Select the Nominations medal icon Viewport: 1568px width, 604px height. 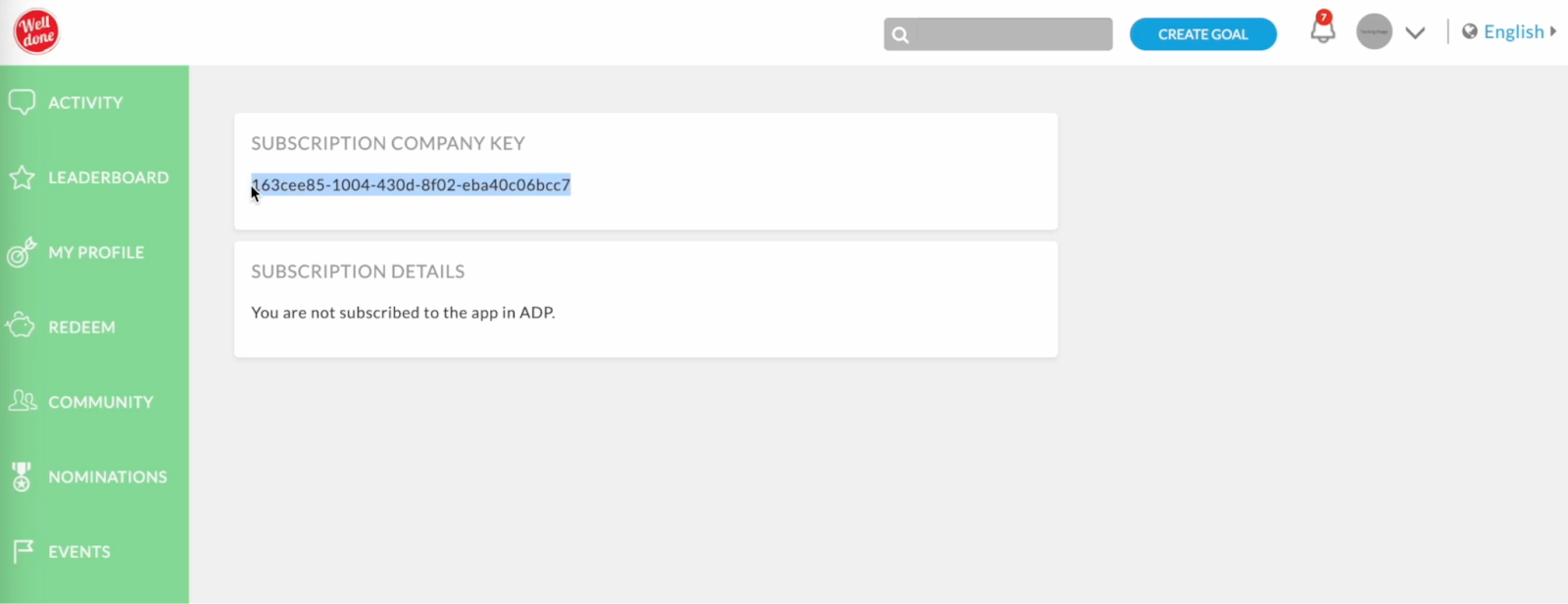point(22,477)
